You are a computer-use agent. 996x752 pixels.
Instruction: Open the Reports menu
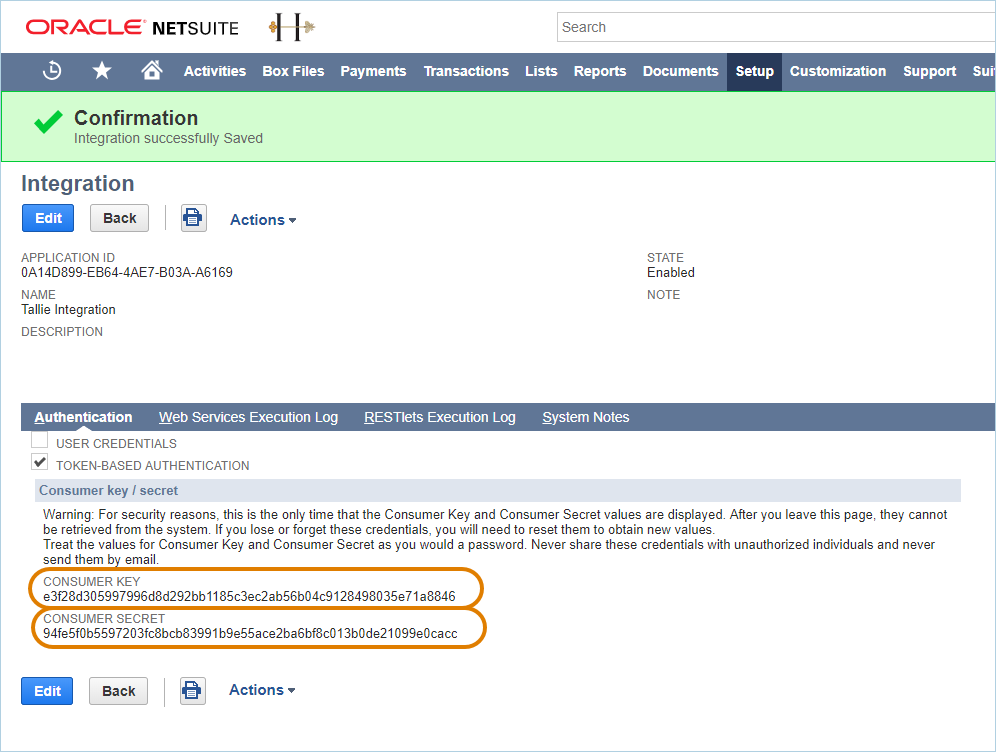(x=600, y=71)
